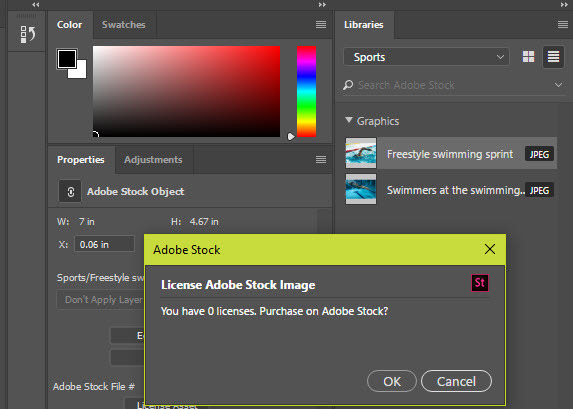The width and height of the screenshot is (573, 409).
Task: Click the Freestyle swimming sprint item name
Action: point(450,154)
